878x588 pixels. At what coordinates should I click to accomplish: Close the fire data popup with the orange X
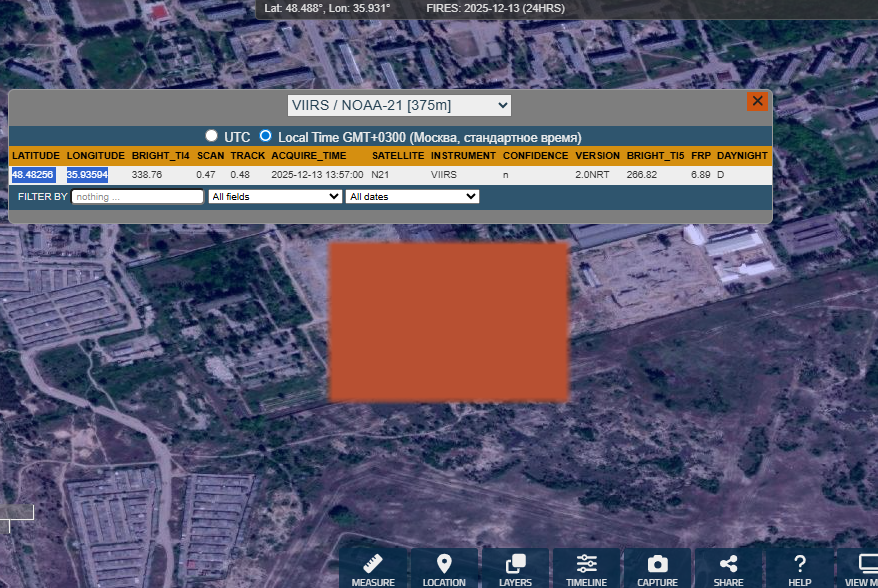757,101
